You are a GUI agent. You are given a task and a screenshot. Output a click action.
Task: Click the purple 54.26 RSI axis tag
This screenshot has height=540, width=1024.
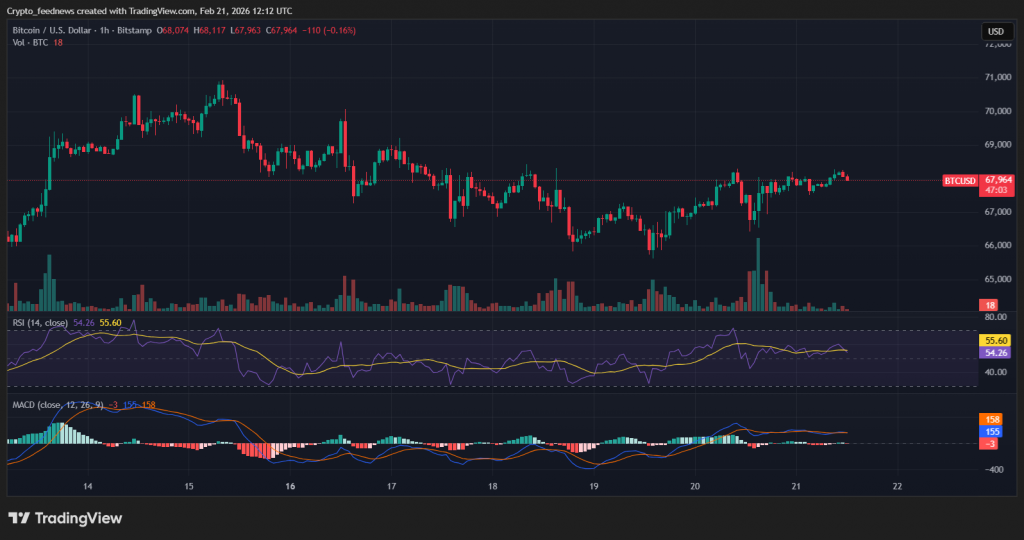coord(997,353)
